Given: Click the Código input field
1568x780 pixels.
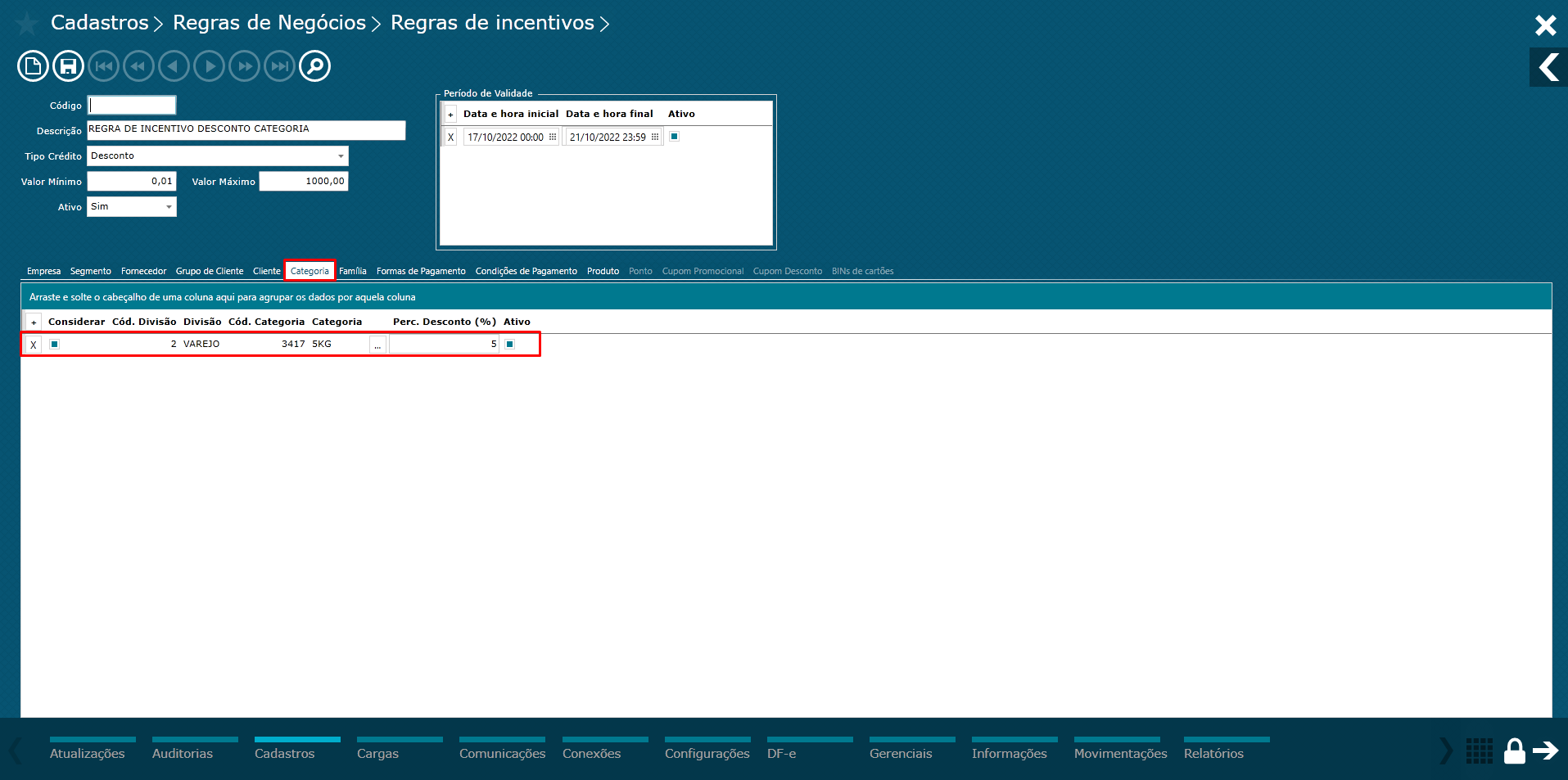Looking at the screenshot, I should pos(132,106).
